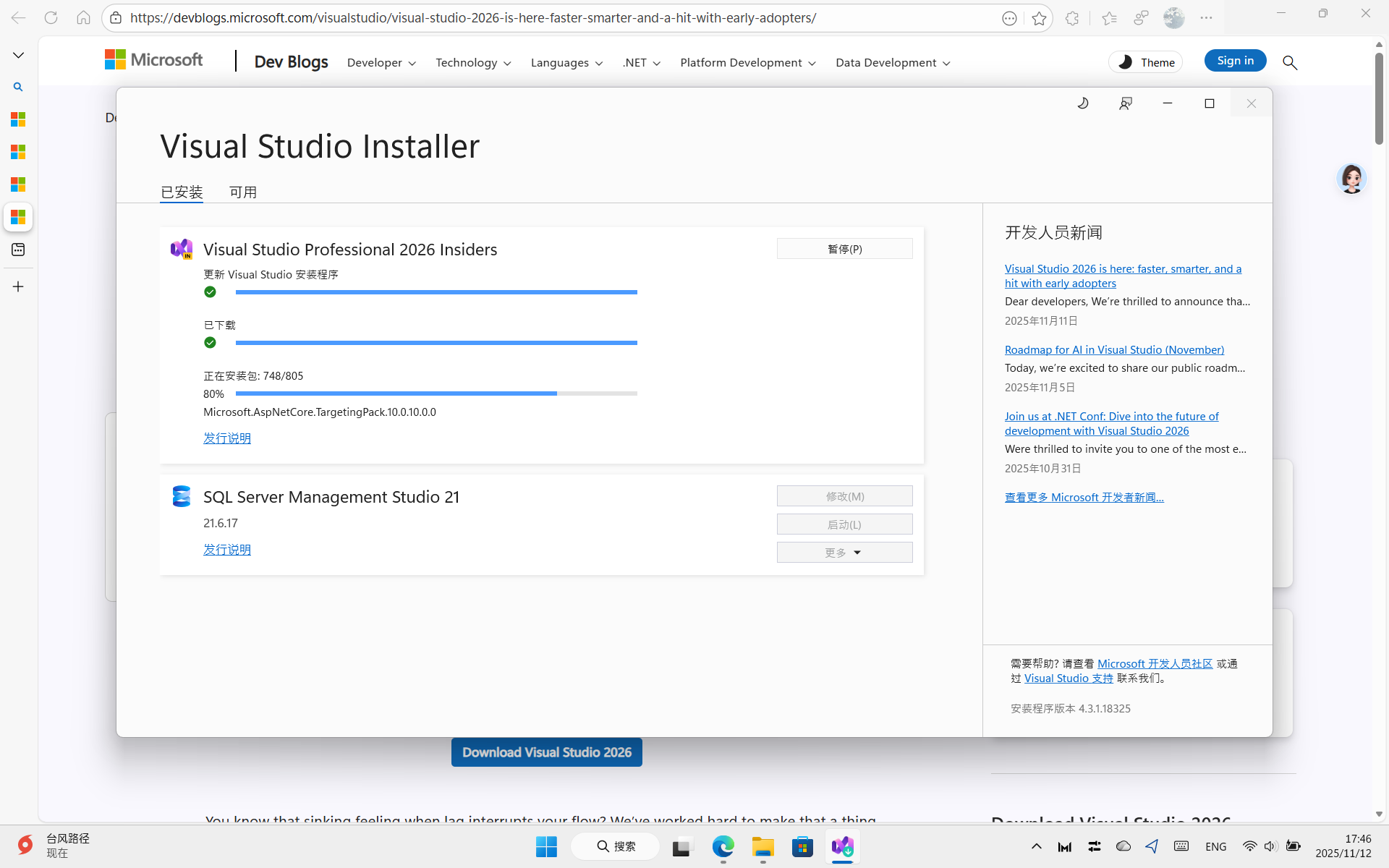The height and width of the screenshot is (868, 1389).
Task: Click the browser home icon
Action: 83,18
